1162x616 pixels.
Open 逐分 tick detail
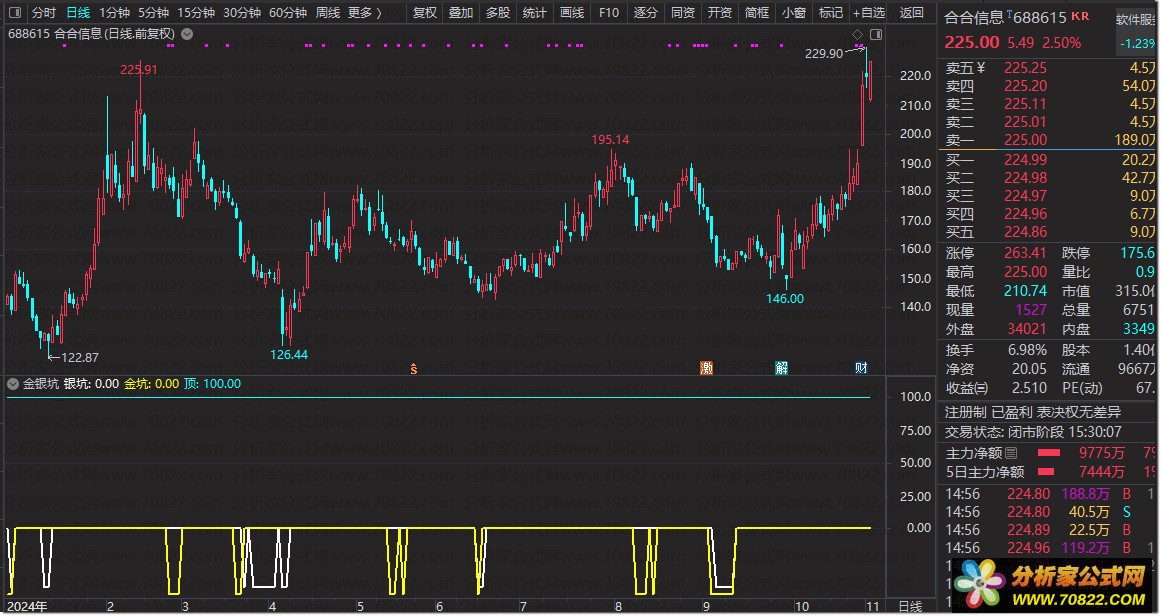(645, 13)
